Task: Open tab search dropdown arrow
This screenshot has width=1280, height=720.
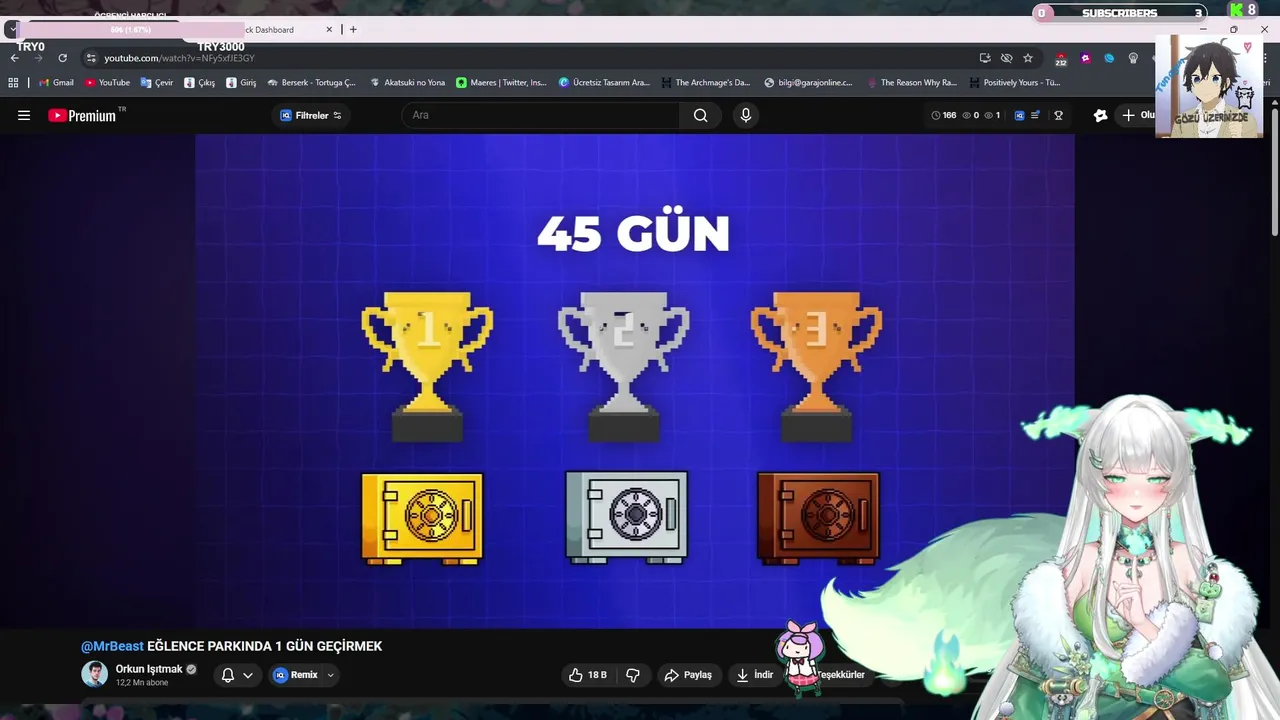Action: pyautogui.click(x=12, y=30)
